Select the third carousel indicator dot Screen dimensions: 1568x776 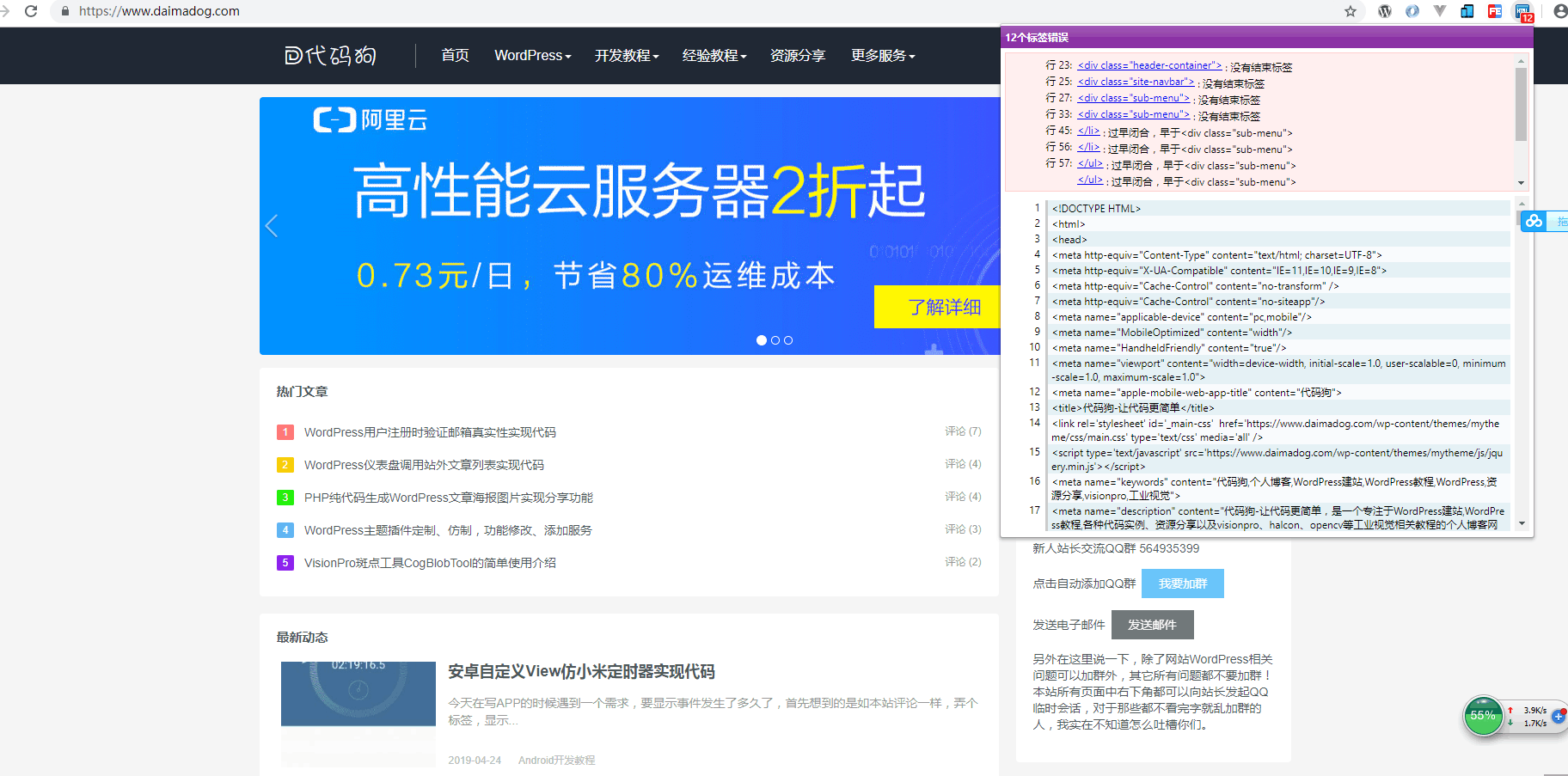point(788,340)
